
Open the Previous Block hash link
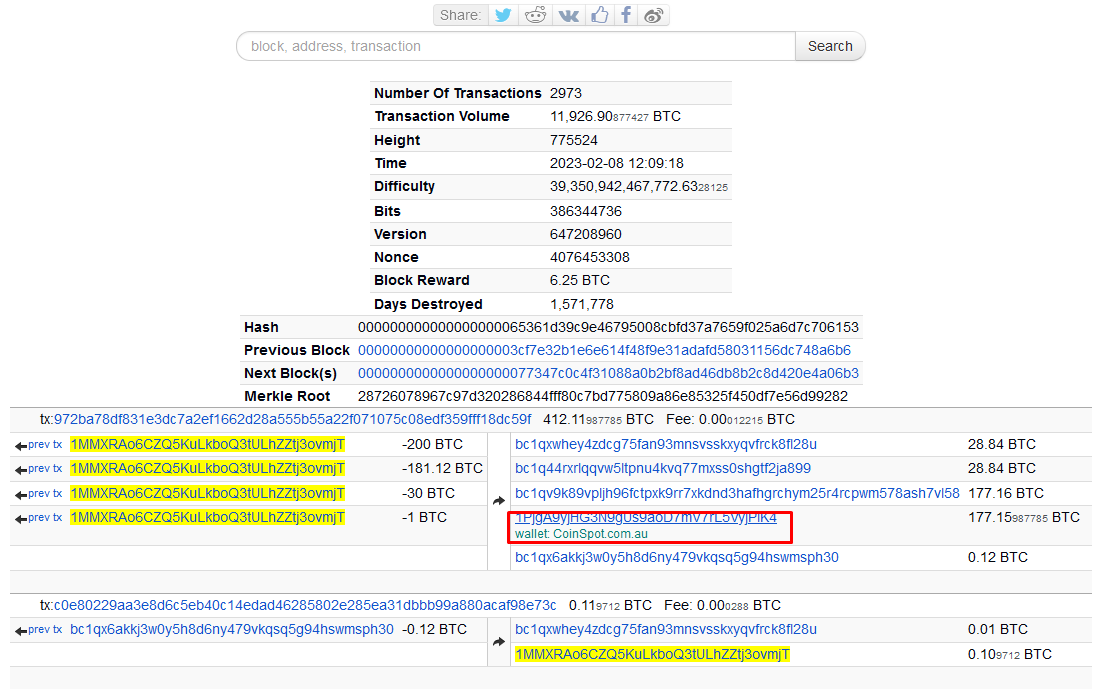(x=604, y=350)
